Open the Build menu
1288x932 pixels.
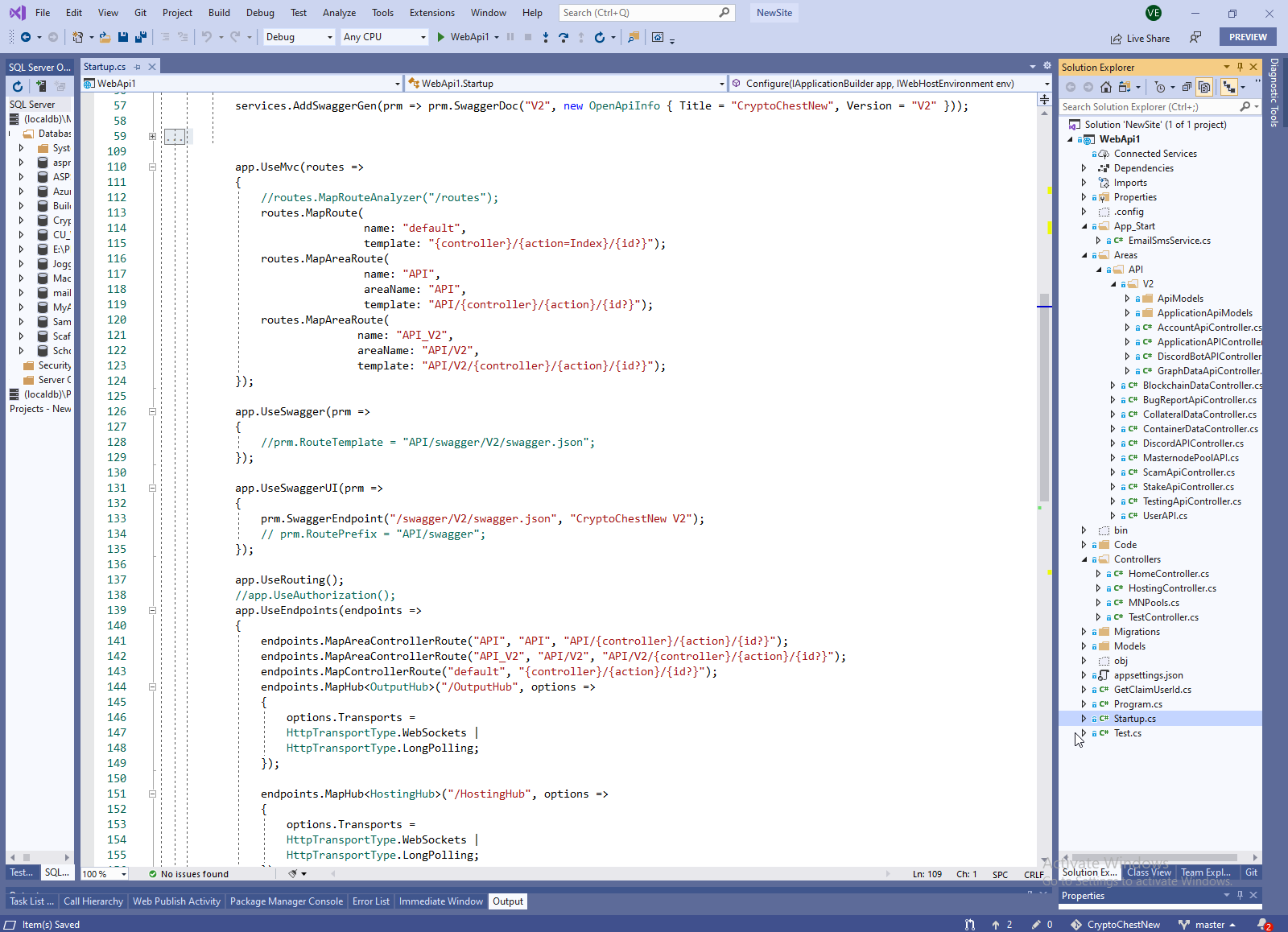tap(219, 13)
